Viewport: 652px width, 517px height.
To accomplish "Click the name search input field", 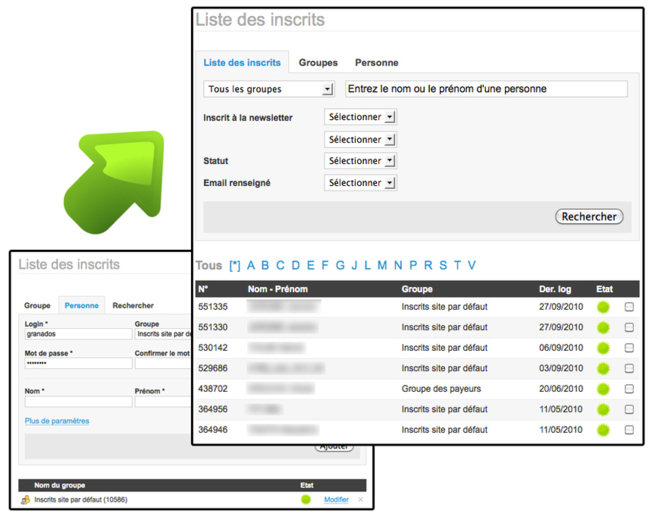I will (486, 89).
